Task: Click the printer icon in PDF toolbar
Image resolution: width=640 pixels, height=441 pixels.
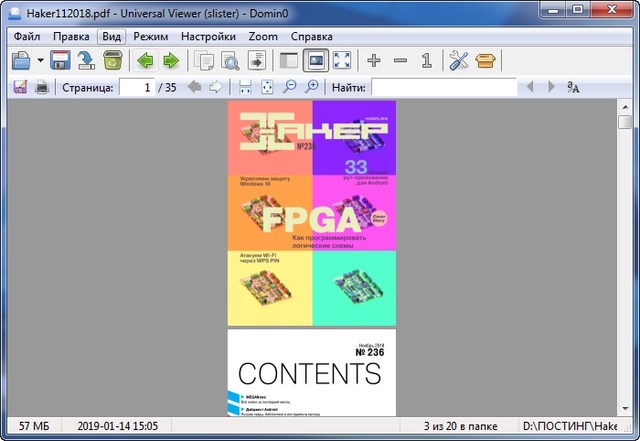Action: pyautogui.click(x=42, y=88)
